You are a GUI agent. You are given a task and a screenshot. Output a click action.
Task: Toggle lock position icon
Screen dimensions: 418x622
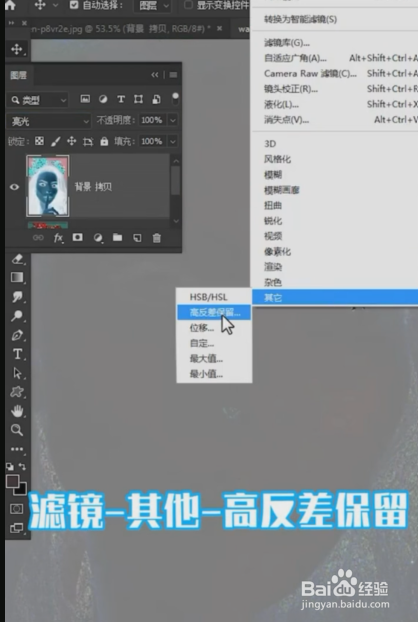(72, 141)
